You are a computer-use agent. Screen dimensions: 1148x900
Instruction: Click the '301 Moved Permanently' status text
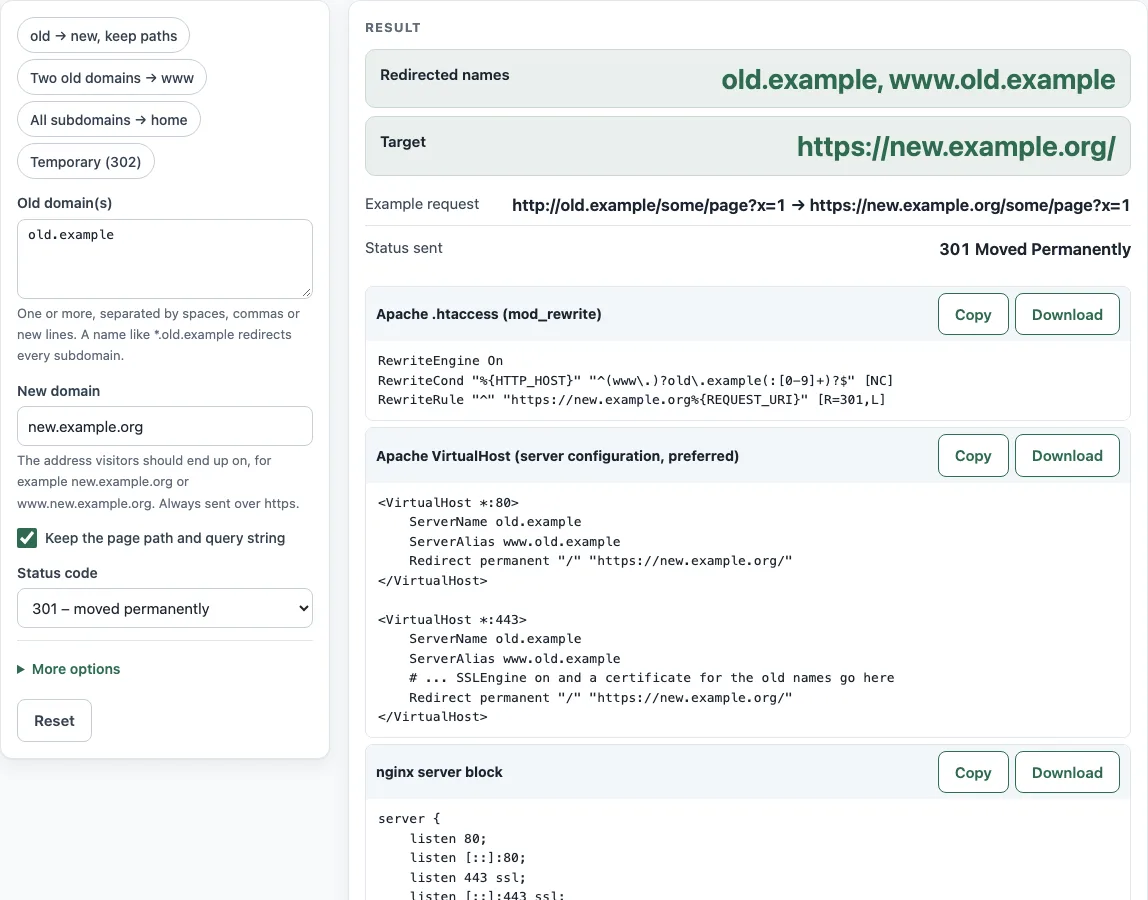click(x=1035, y=249)
